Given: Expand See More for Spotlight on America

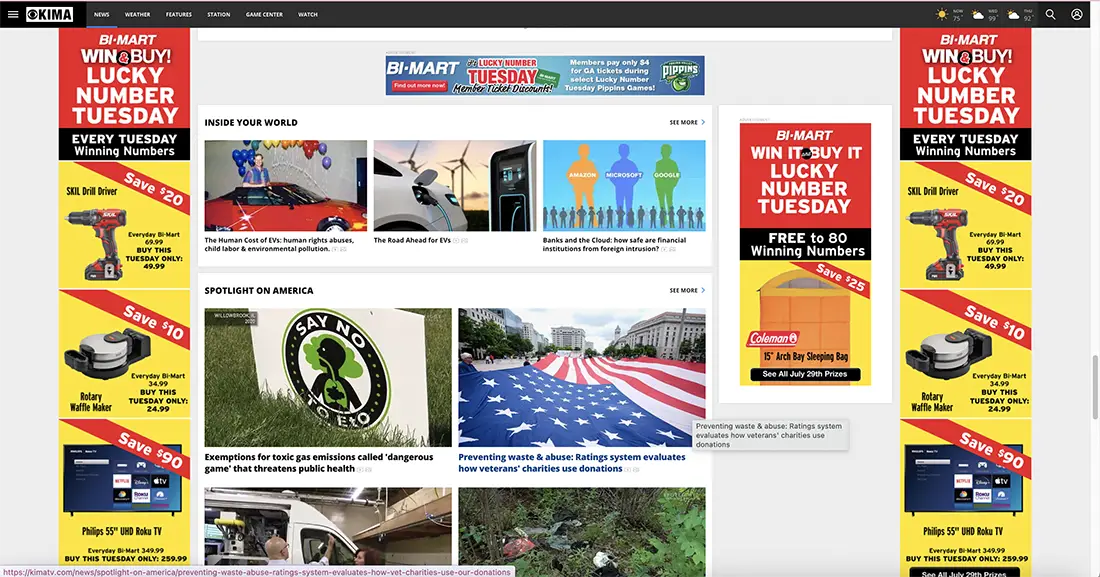Looking at the screenshot, I should point(687,290).
